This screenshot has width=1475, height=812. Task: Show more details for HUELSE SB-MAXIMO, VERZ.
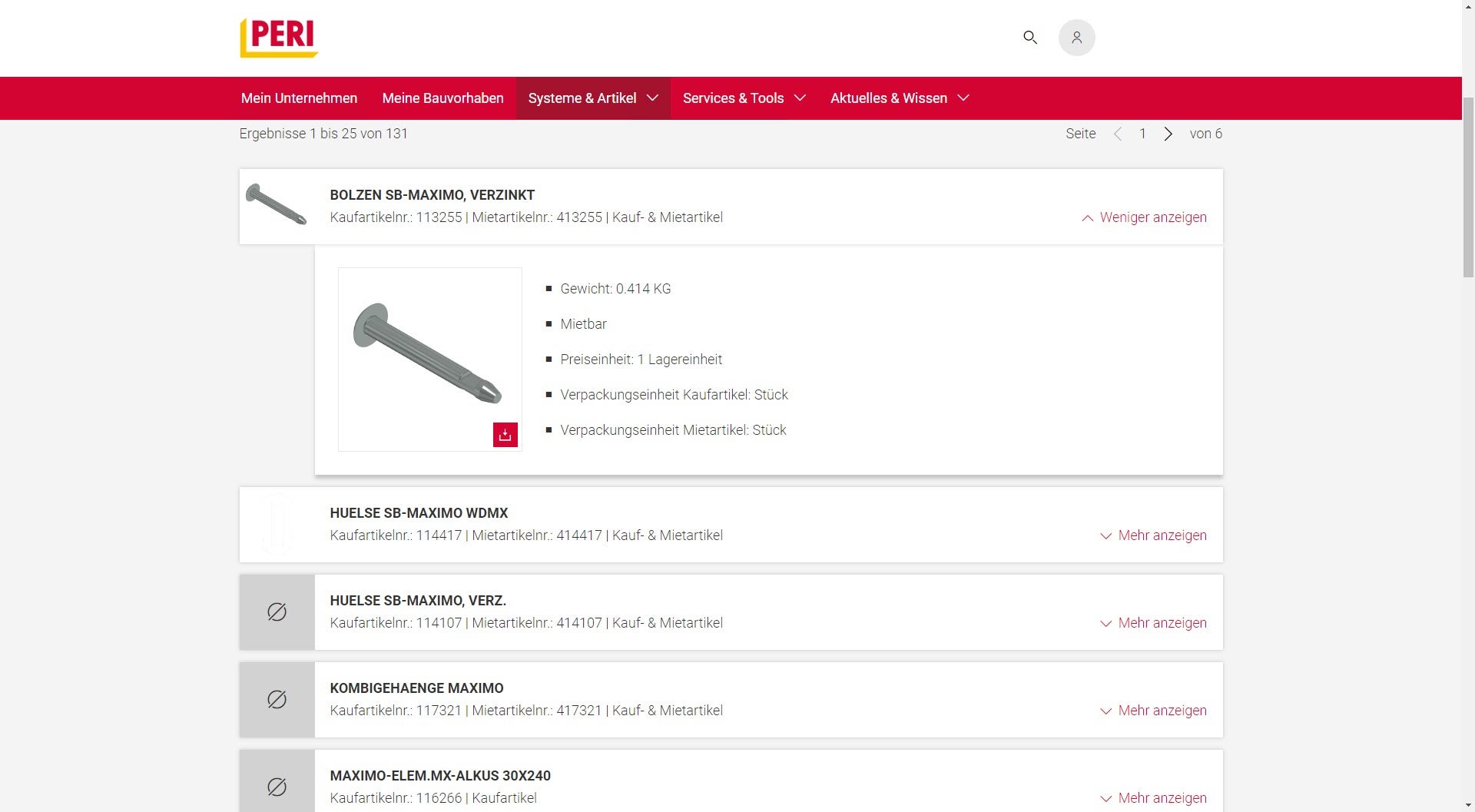(1153, 623)
